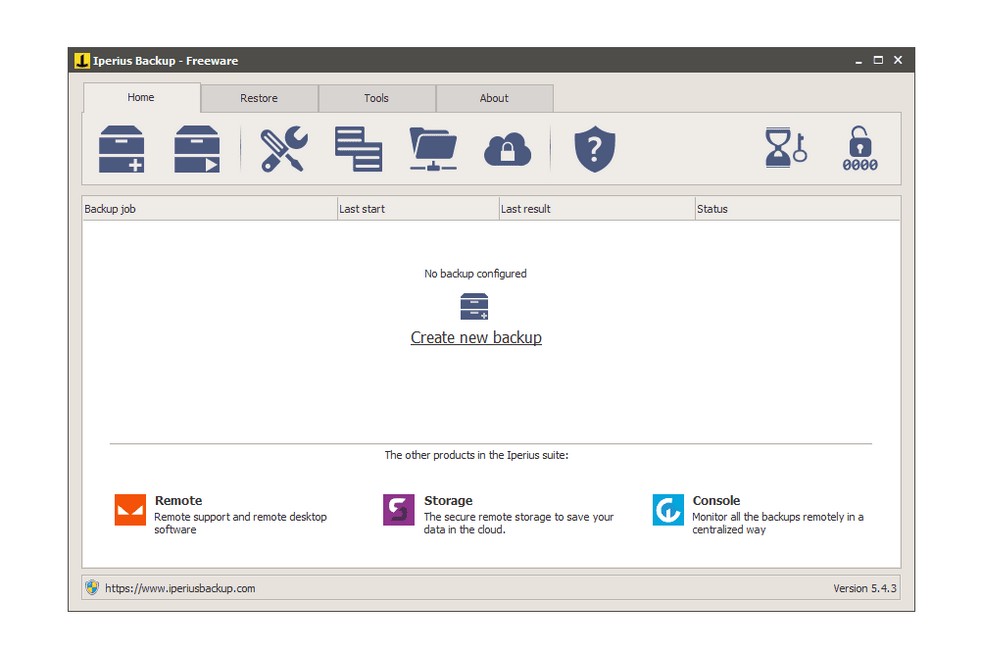Open the log reports documents icon
Screen dimensions: 982x655
click(x=358, y=149)
